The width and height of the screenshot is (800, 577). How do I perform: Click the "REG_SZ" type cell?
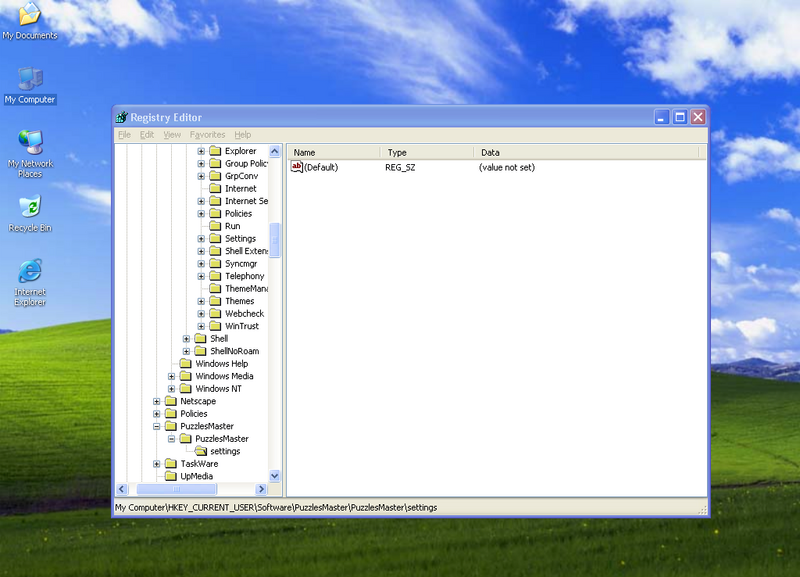[400, 167]
